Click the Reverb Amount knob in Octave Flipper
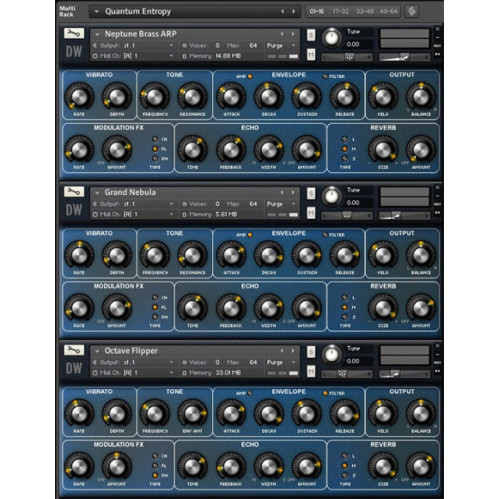Screen dimensions: 500x499 [421, 466]
